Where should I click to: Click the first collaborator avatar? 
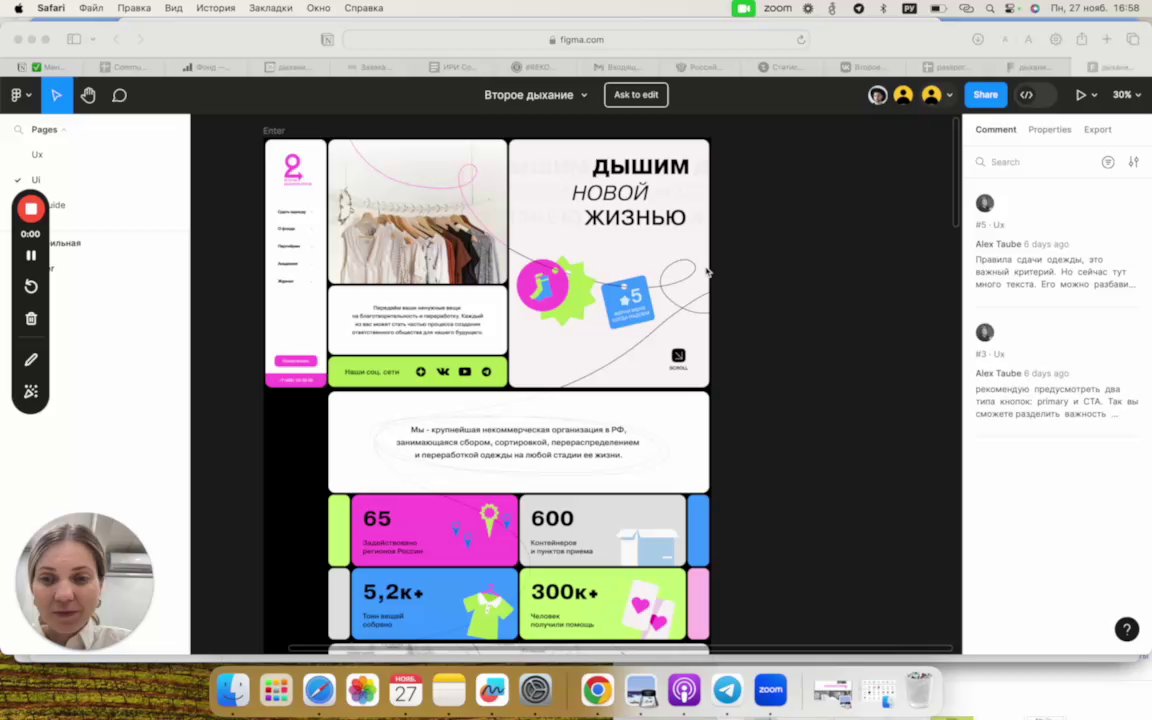(x=877, y=95)
